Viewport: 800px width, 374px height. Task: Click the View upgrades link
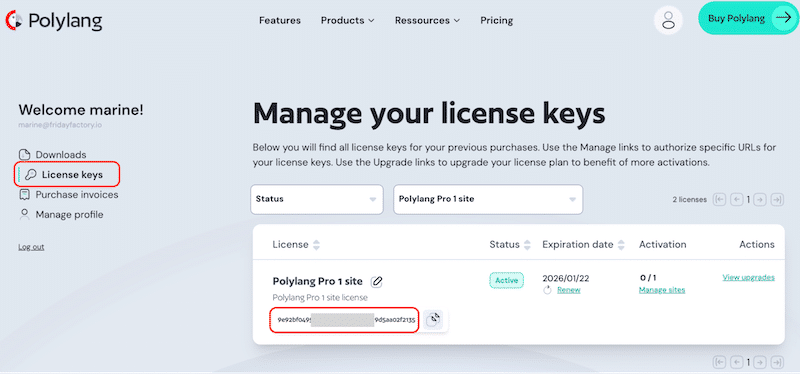tap(748, 278)
